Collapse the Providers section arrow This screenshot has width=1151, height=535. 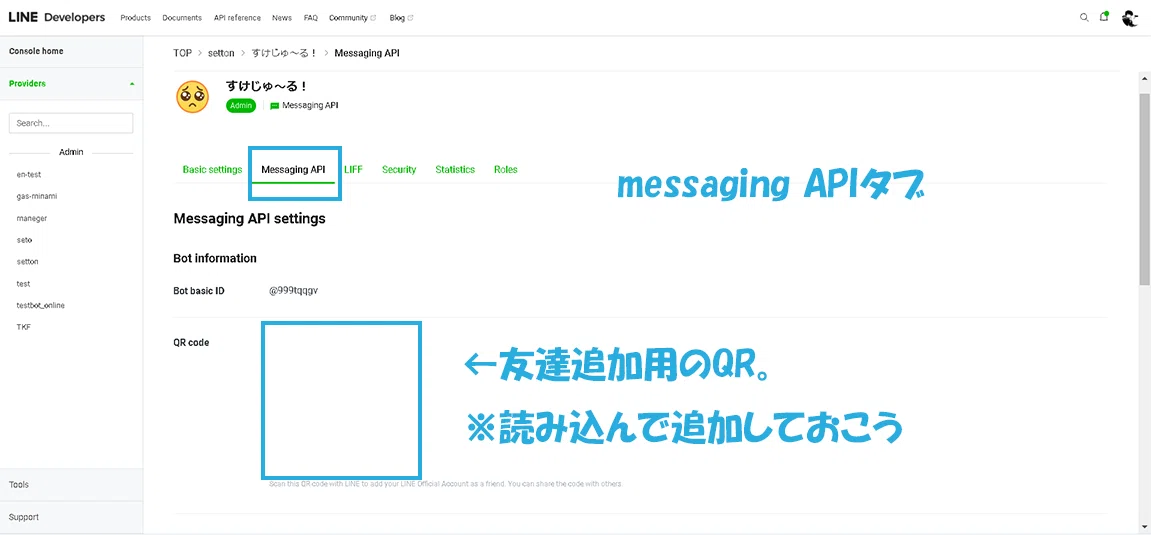point(132,84)
